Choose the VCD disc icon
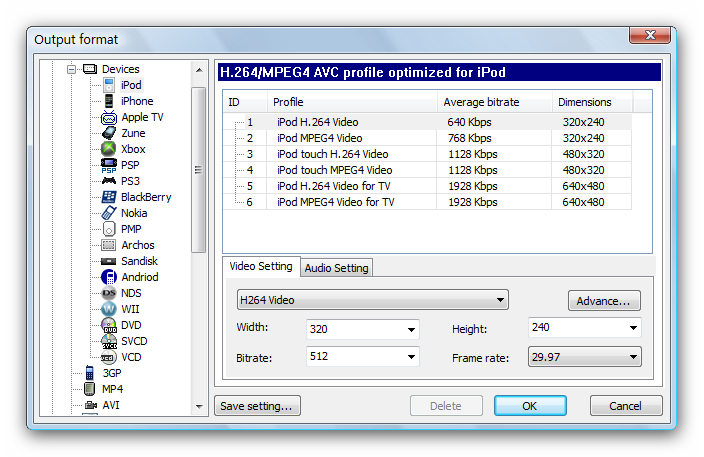The height and width of the screenshot is (457, 704). coord(109,357)
